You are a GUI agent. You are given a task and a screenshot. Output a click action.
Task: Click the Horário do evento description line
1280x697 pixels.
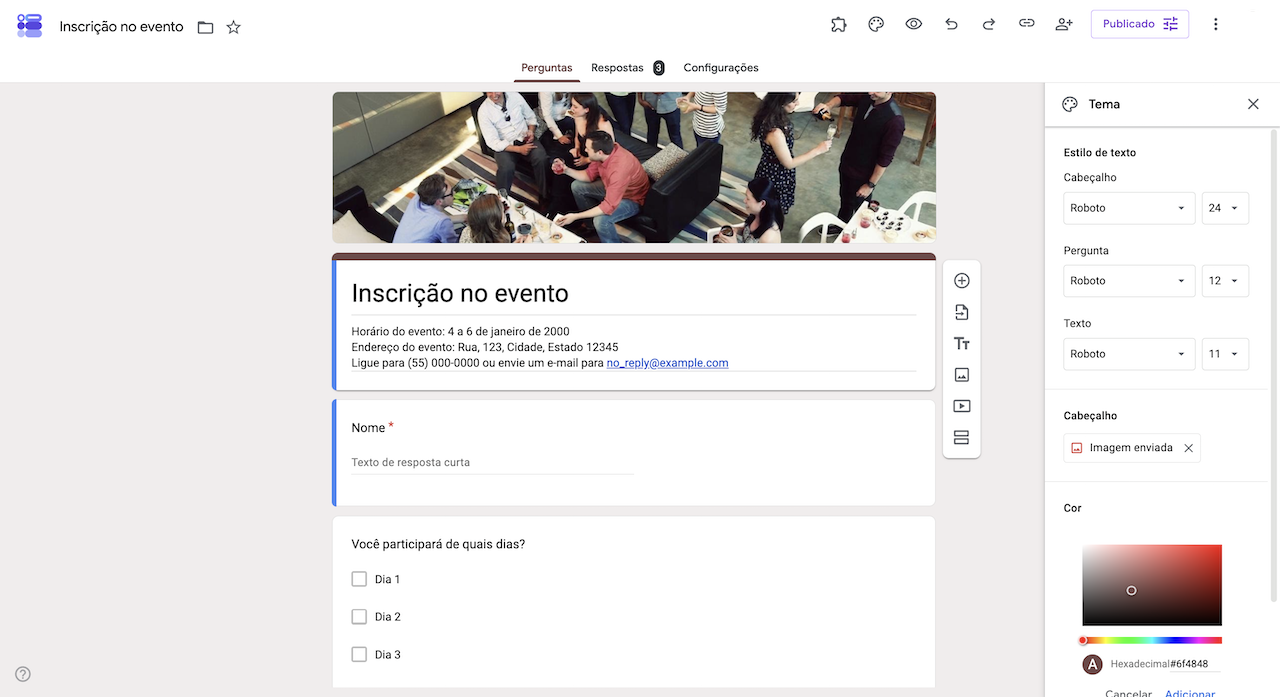click(460, 331)
